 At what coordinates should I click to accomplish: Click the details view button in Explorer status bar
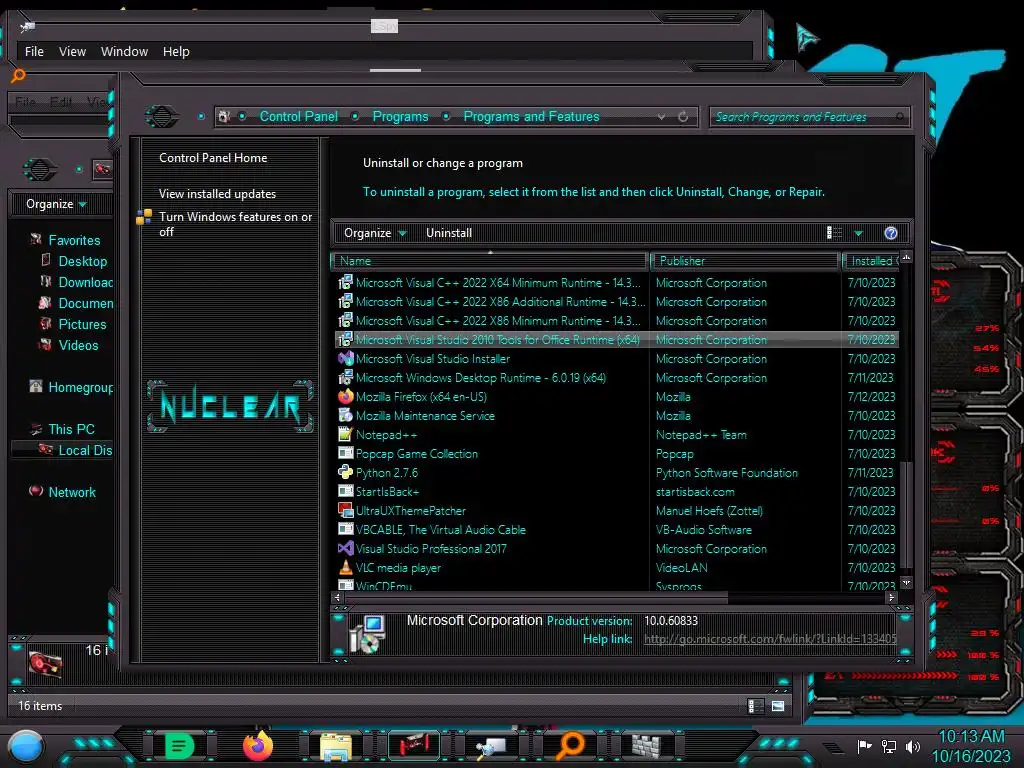pos(756,706)
